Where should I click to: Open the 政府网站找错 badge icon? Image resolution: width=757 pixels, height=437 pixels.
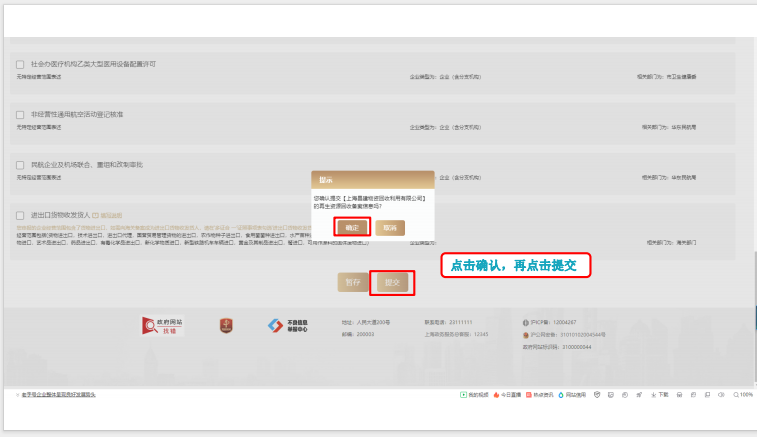[x=164, y=326]
